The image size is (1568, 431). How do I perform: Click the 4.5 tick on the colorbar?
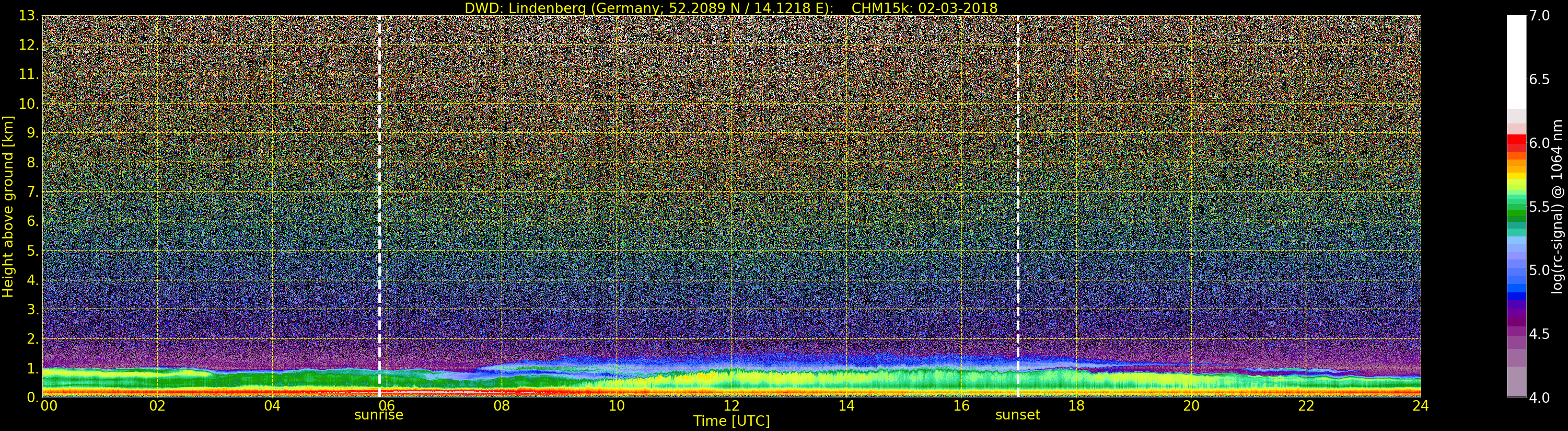pos(1539,335)
